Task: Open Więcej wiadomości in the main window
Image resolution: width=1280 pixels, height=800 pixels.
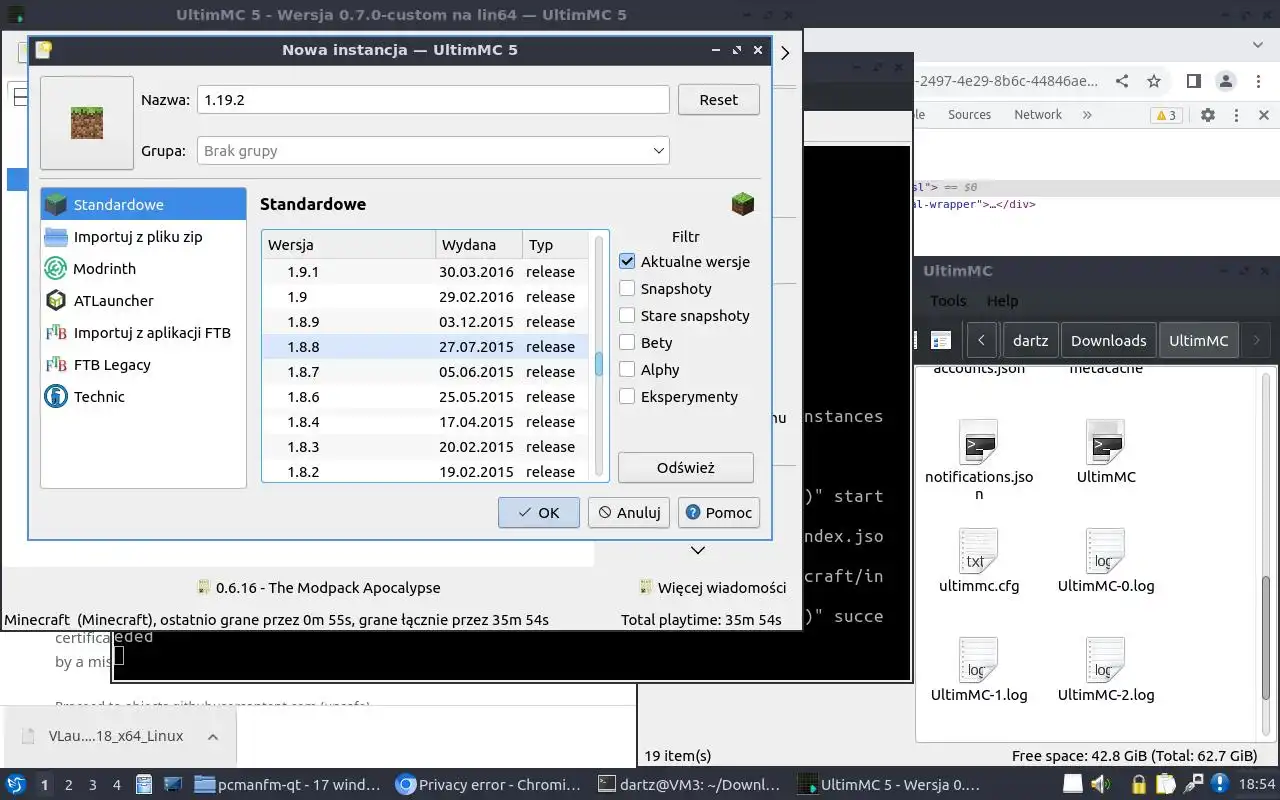Action: tap(712, 588)
